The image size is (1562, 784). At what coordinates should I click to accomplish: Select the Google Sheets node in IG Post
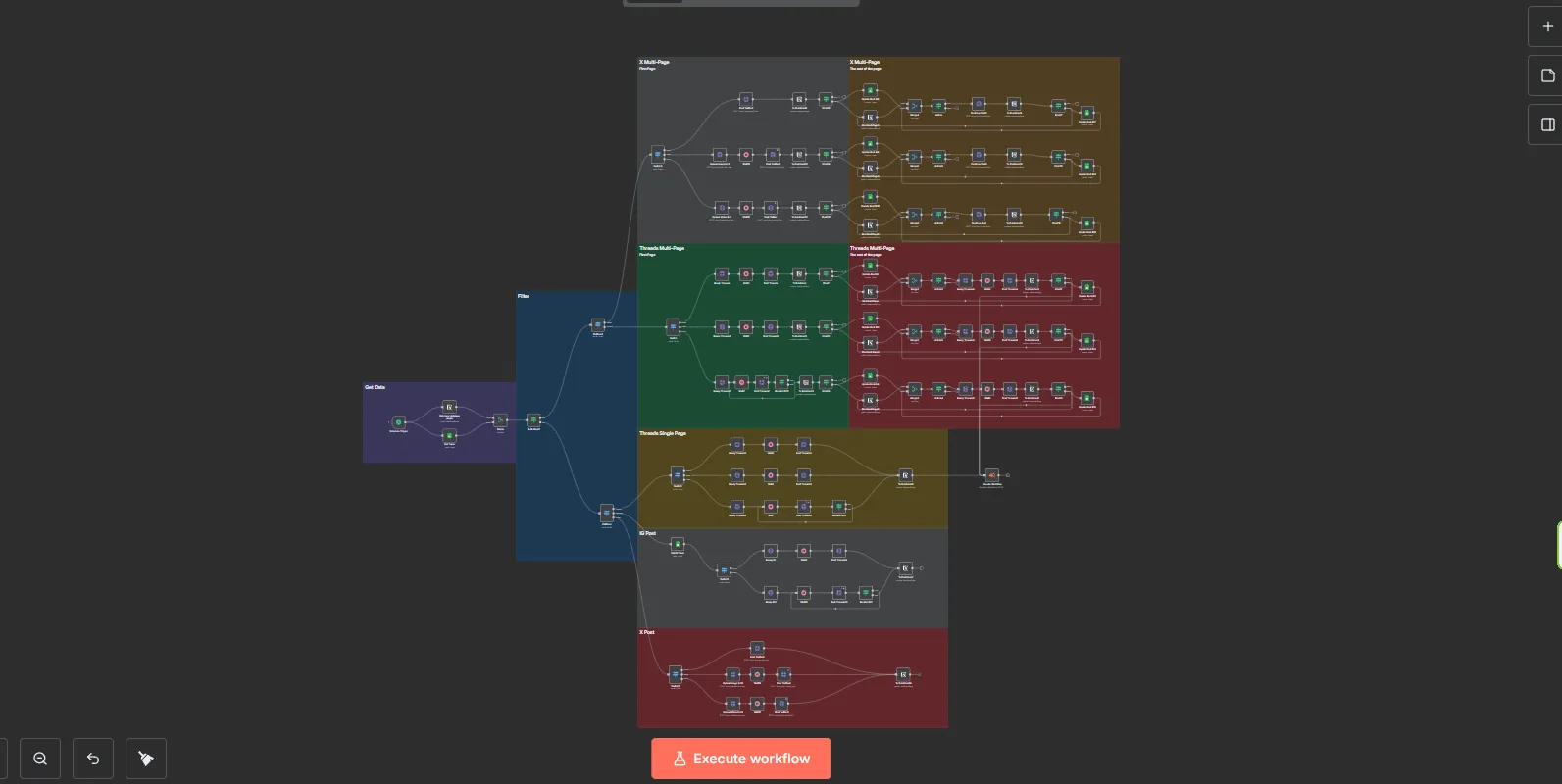[x=677, y=544]
